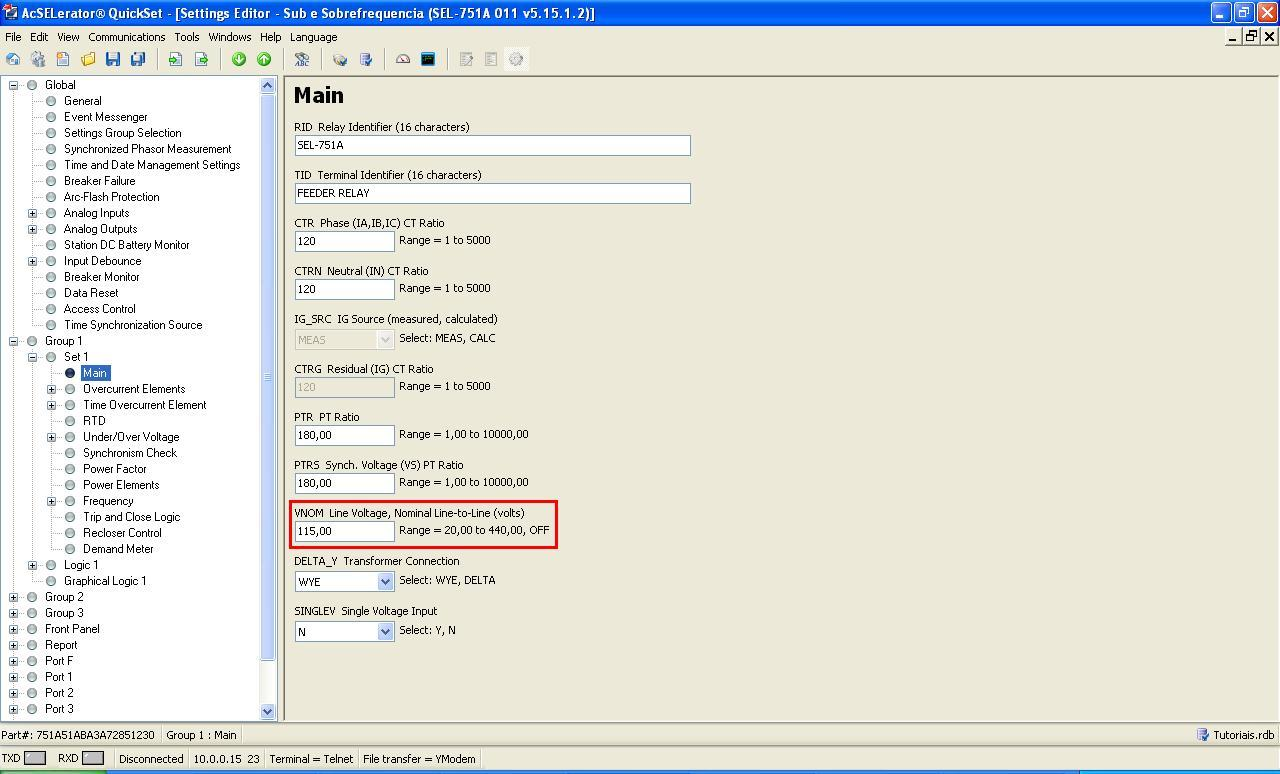Click the document with checkmark icon before the meter gauge

(x=366, y=59)
